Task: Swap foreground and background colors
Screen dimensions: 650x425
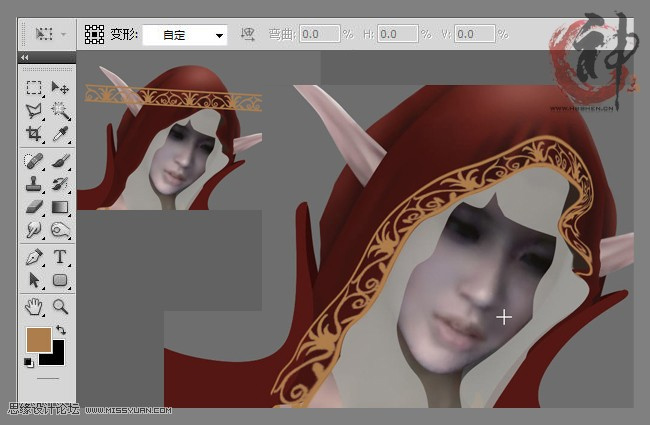Action: point(61,330)
